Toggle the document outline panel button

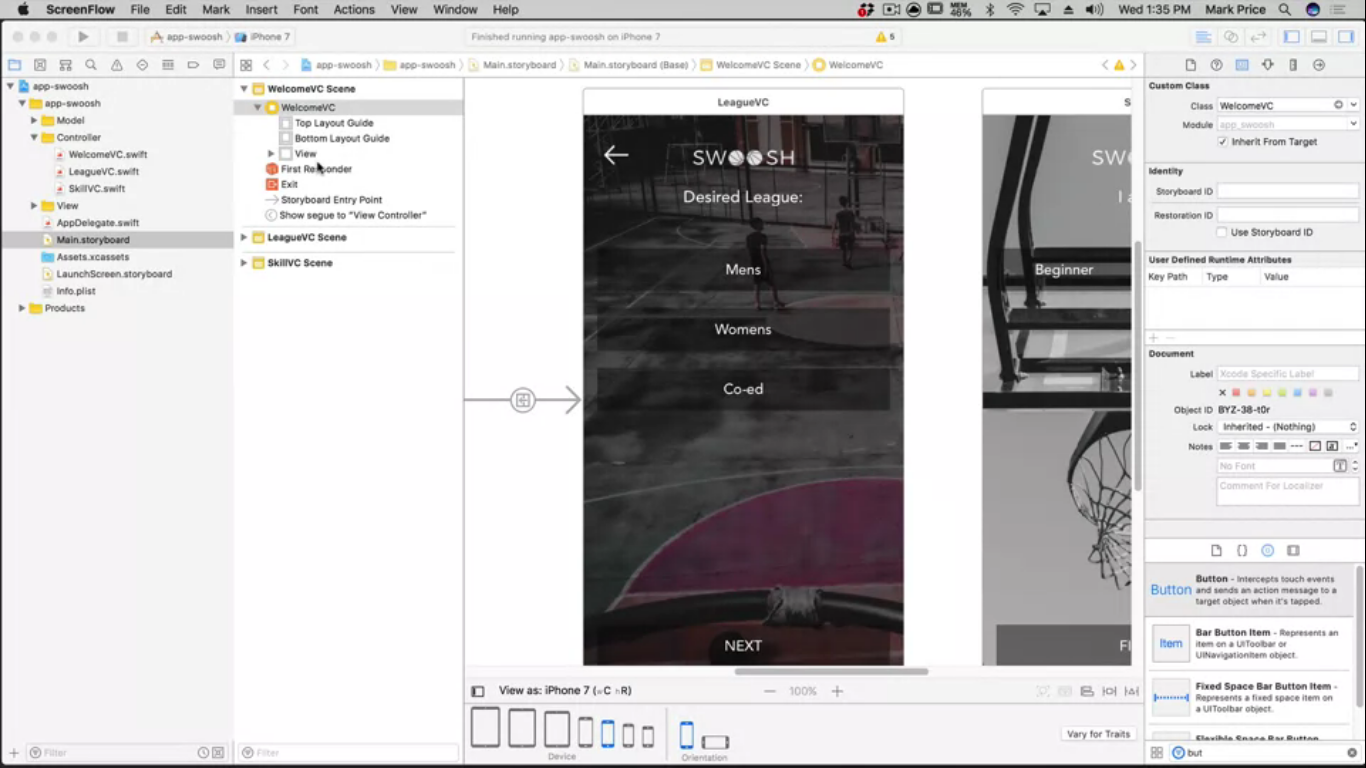pyautogui.click(x=478, y=691)
